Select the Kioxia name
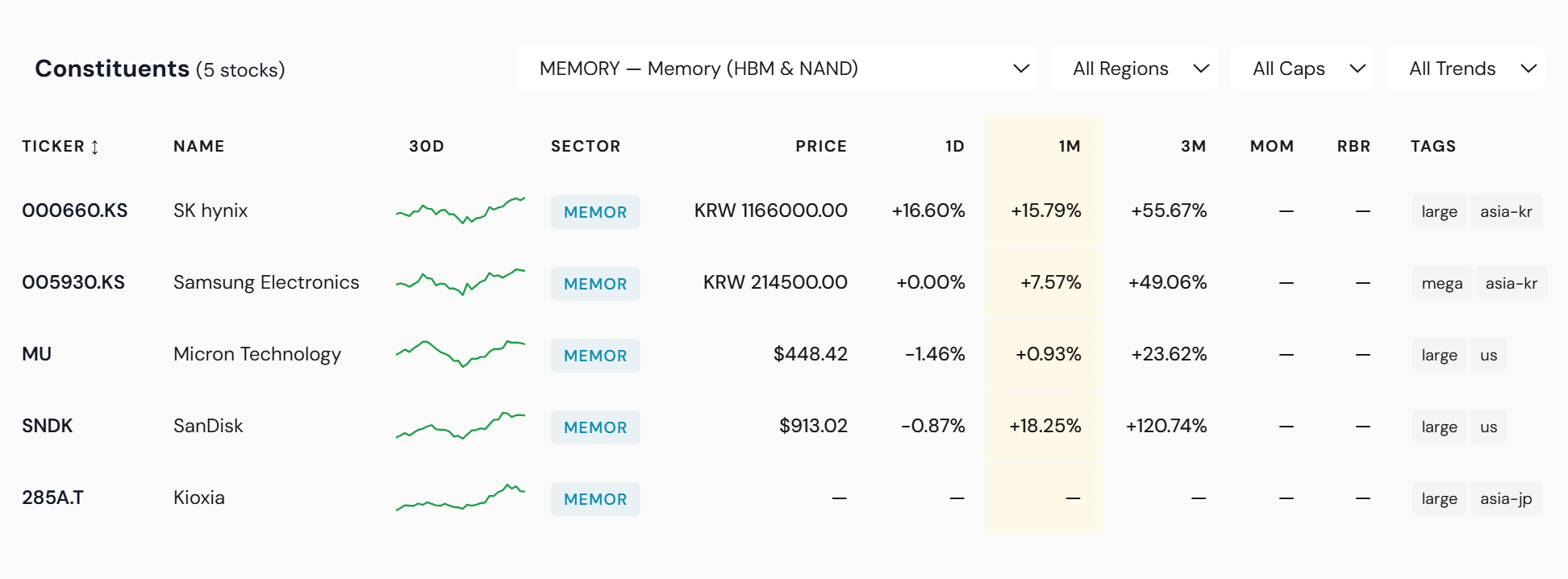1568x579 pixels. 199,498
